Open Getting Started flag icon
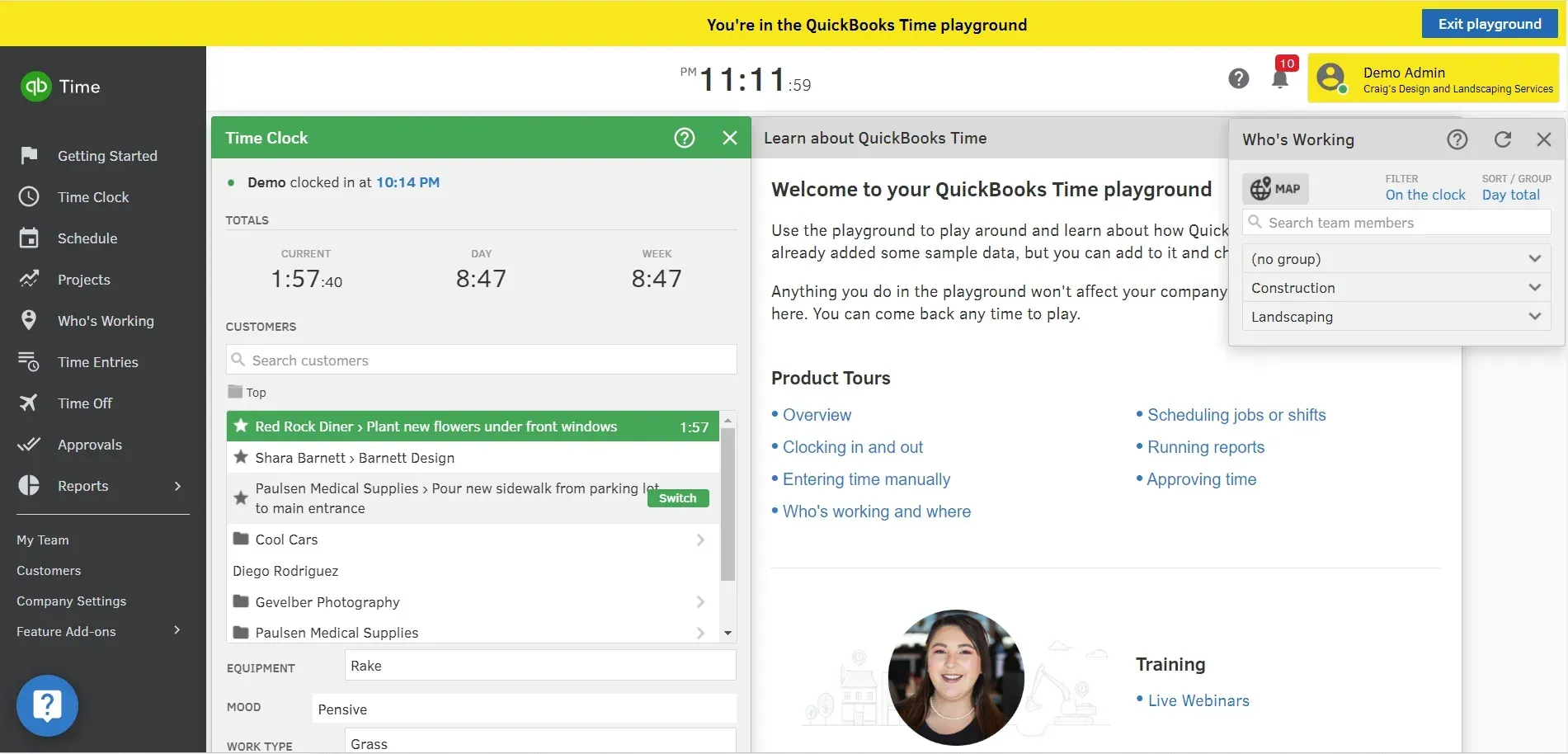1568x754 pixels. (x=29, y=155)
